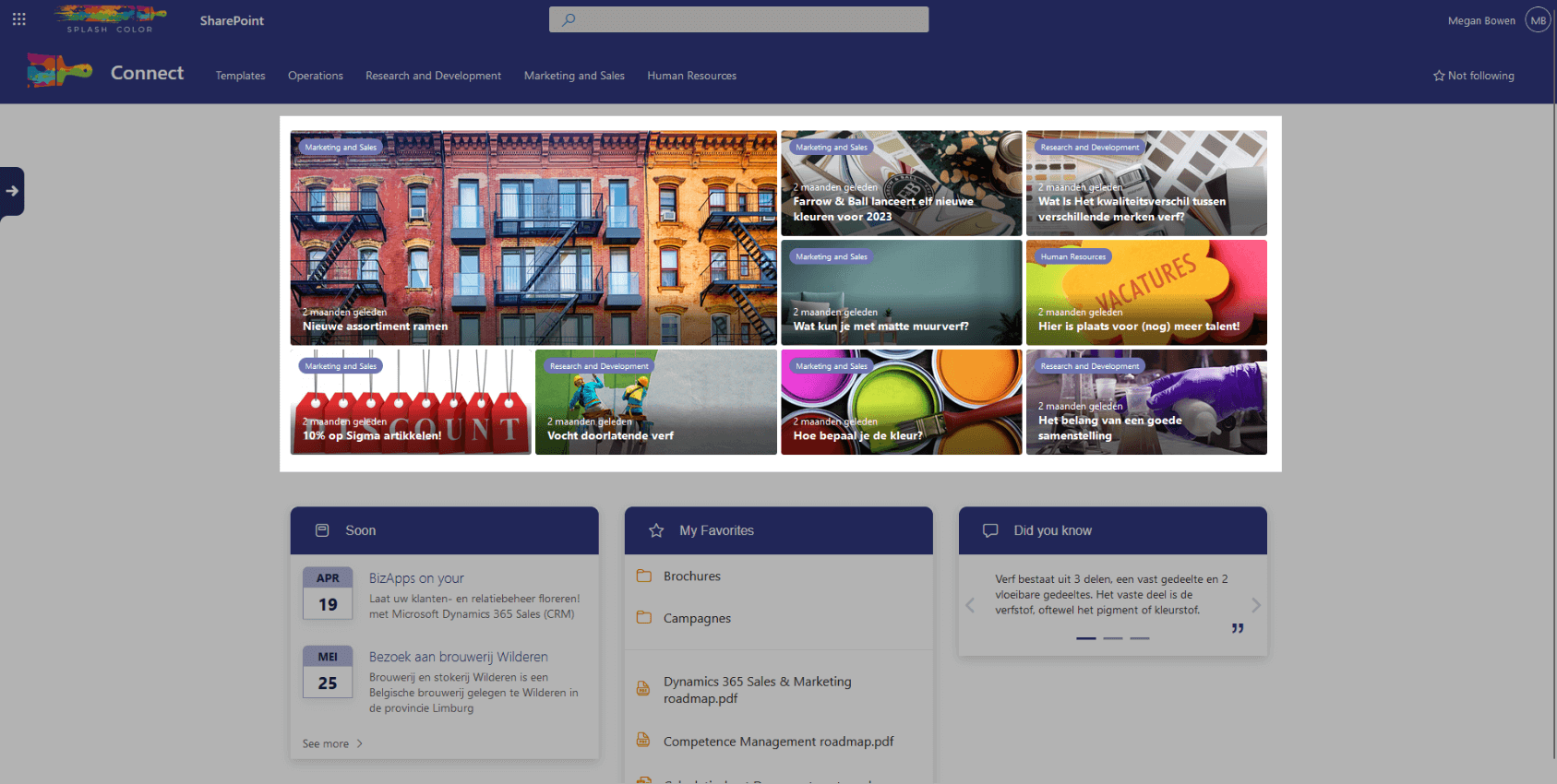Click Research and Development tag on Vocht tile

(x=599, y=366)
